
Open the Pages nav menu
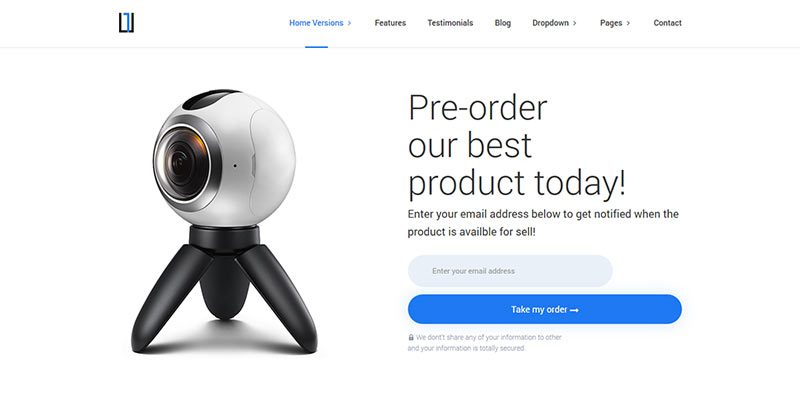pyautogui.click(x=611, y=23)
